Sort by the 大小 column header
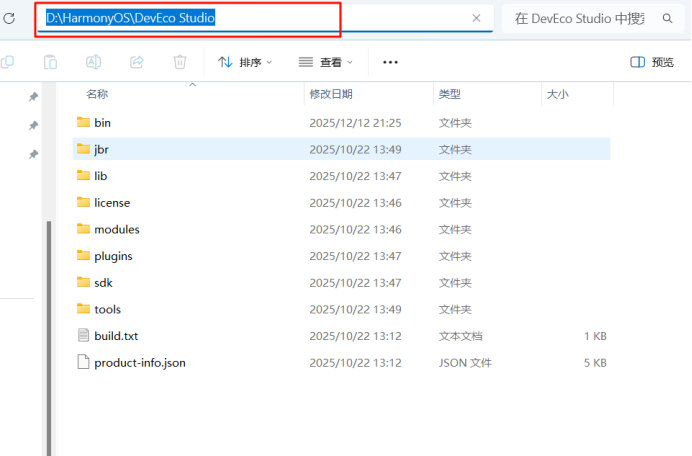 pos(557,94)
